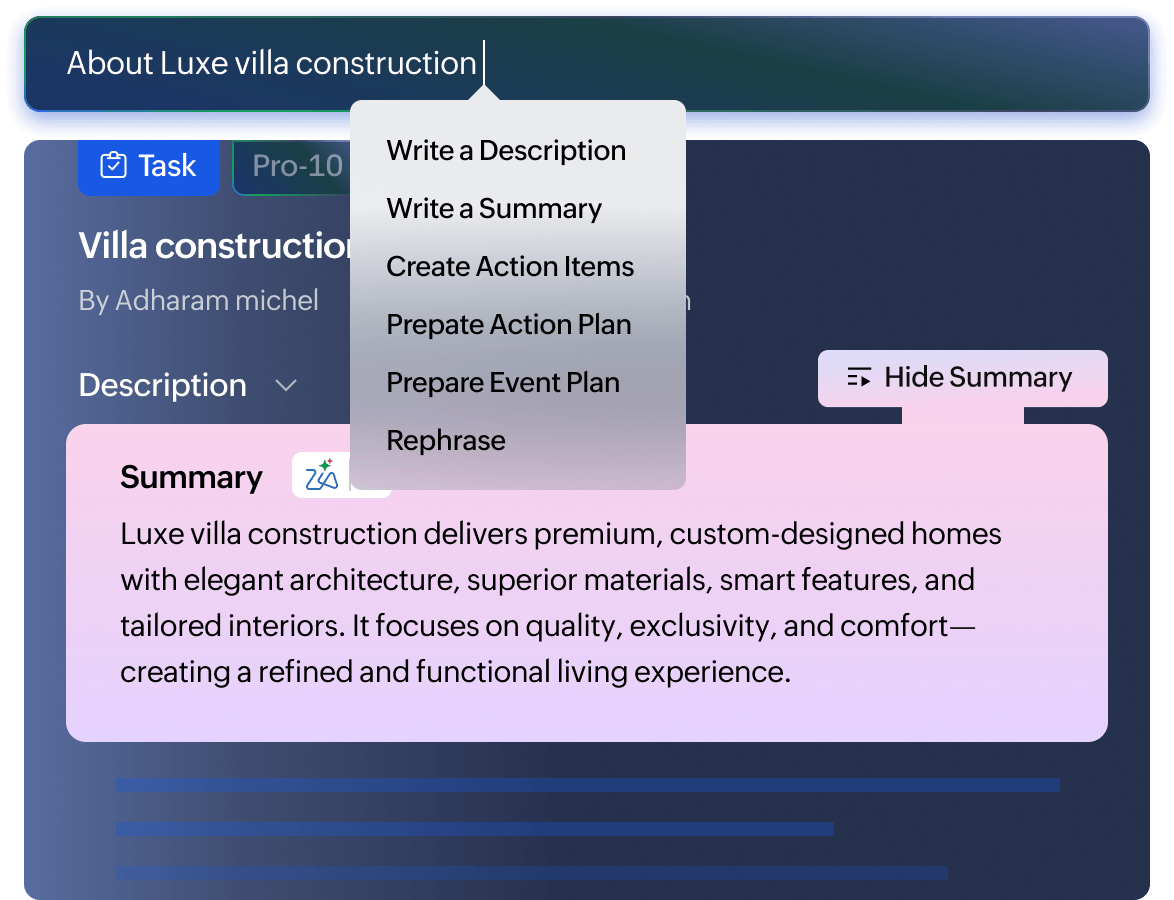
Task: Click the clipboard icon on the Task badge
Action: coord(112,165)
